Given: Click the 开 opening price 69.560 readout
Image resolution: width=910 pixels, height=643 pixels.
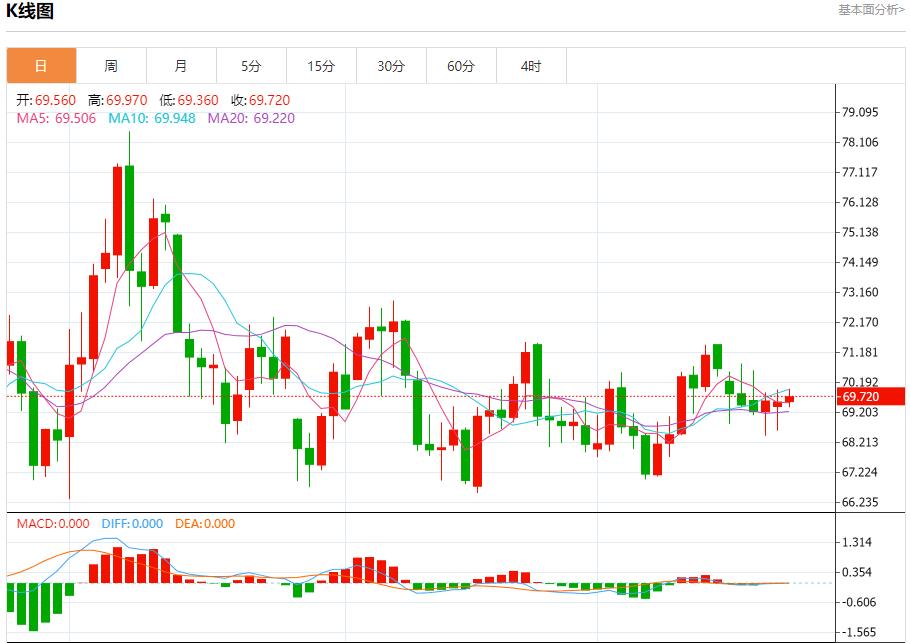Looking at the screenshot, I should 46,100.
